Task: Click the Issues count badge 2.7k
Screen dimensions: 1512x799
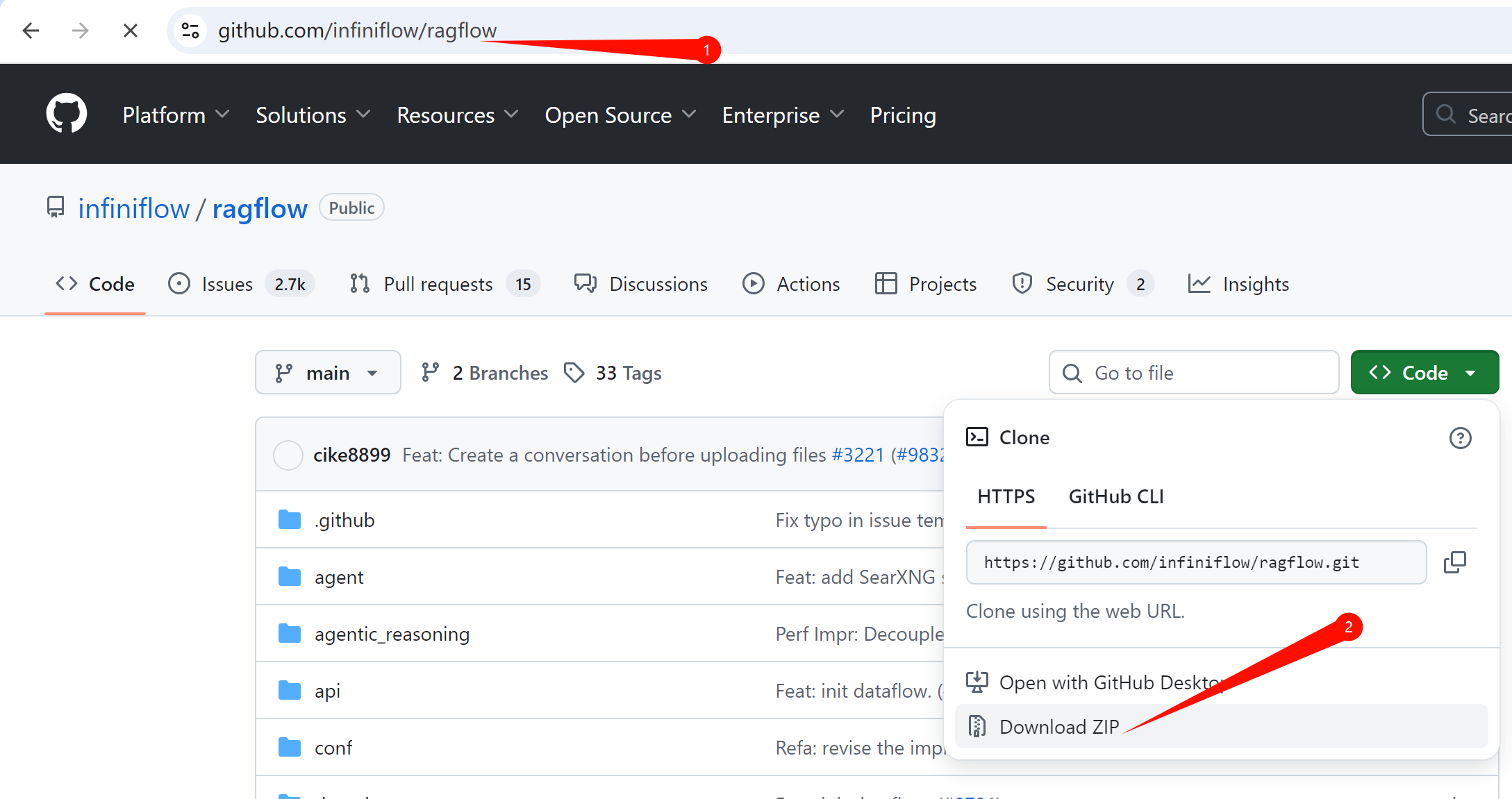Action: click(x=290, y=284)
